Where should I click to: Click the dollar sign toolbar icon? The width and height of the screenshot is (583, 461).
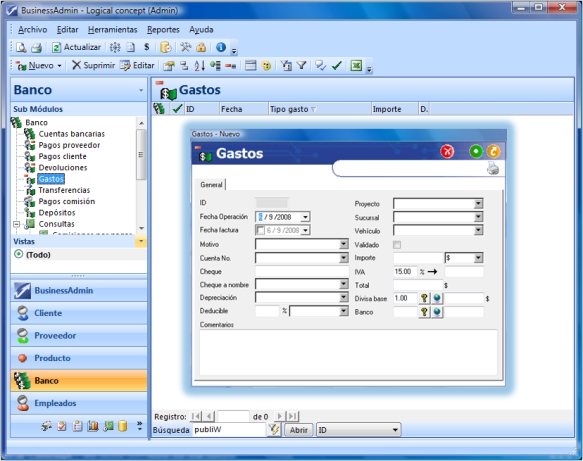(146, 47)
